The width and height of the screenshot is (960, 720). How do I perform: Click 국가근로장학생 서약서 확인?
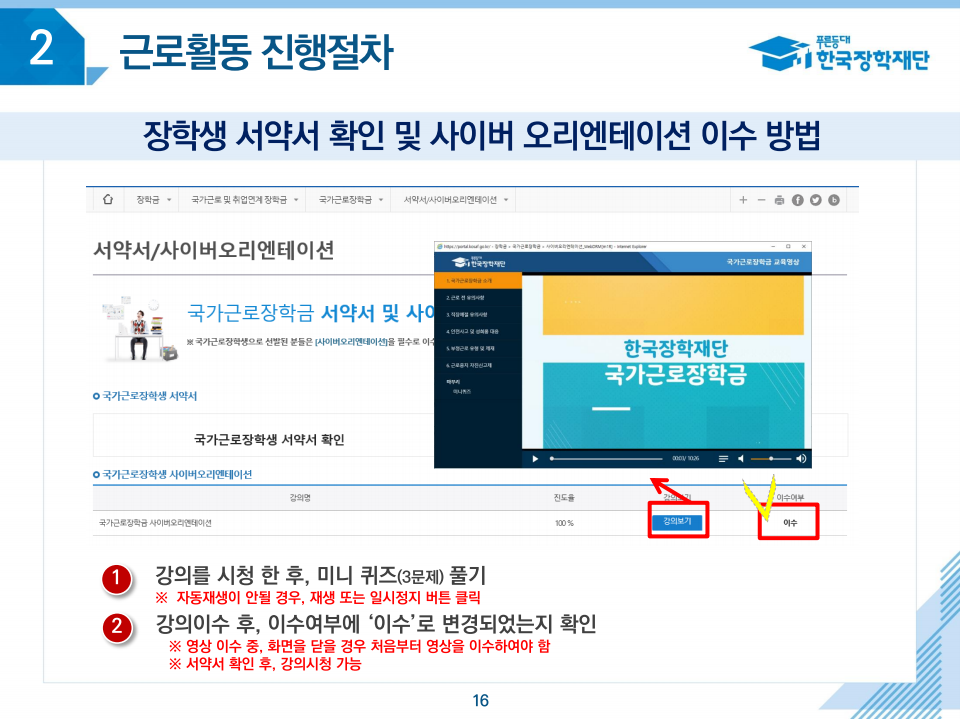269,440
